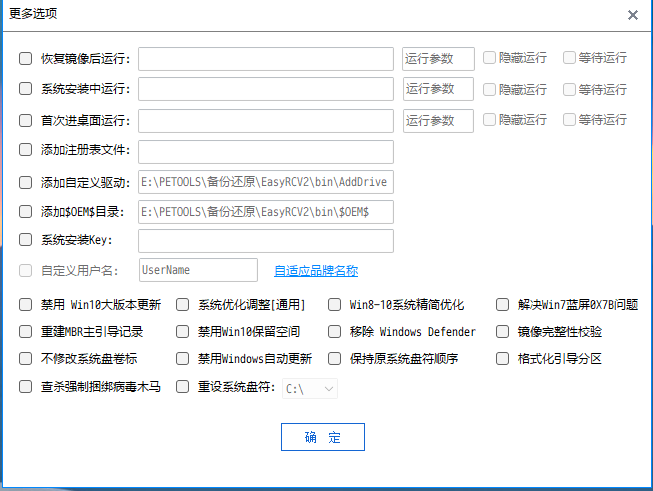Click the $OEM$ directory path field

click(x=266, y=212)
